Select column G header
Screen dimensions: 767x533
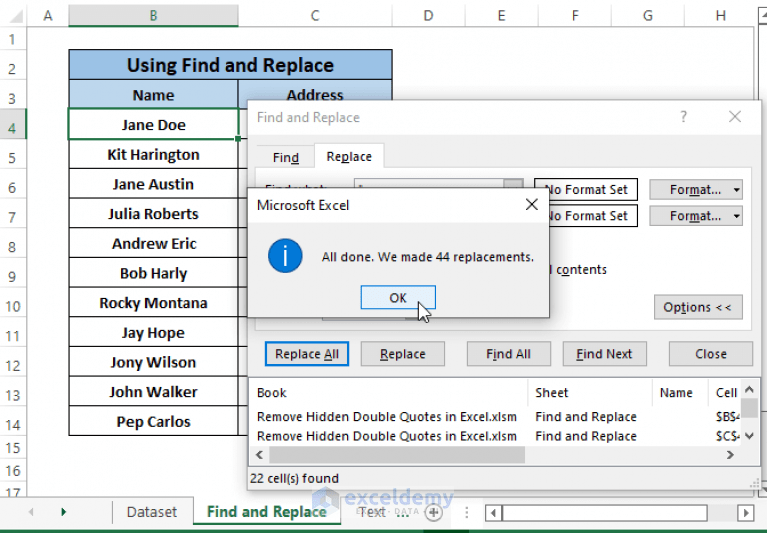[x=648, y=16]
